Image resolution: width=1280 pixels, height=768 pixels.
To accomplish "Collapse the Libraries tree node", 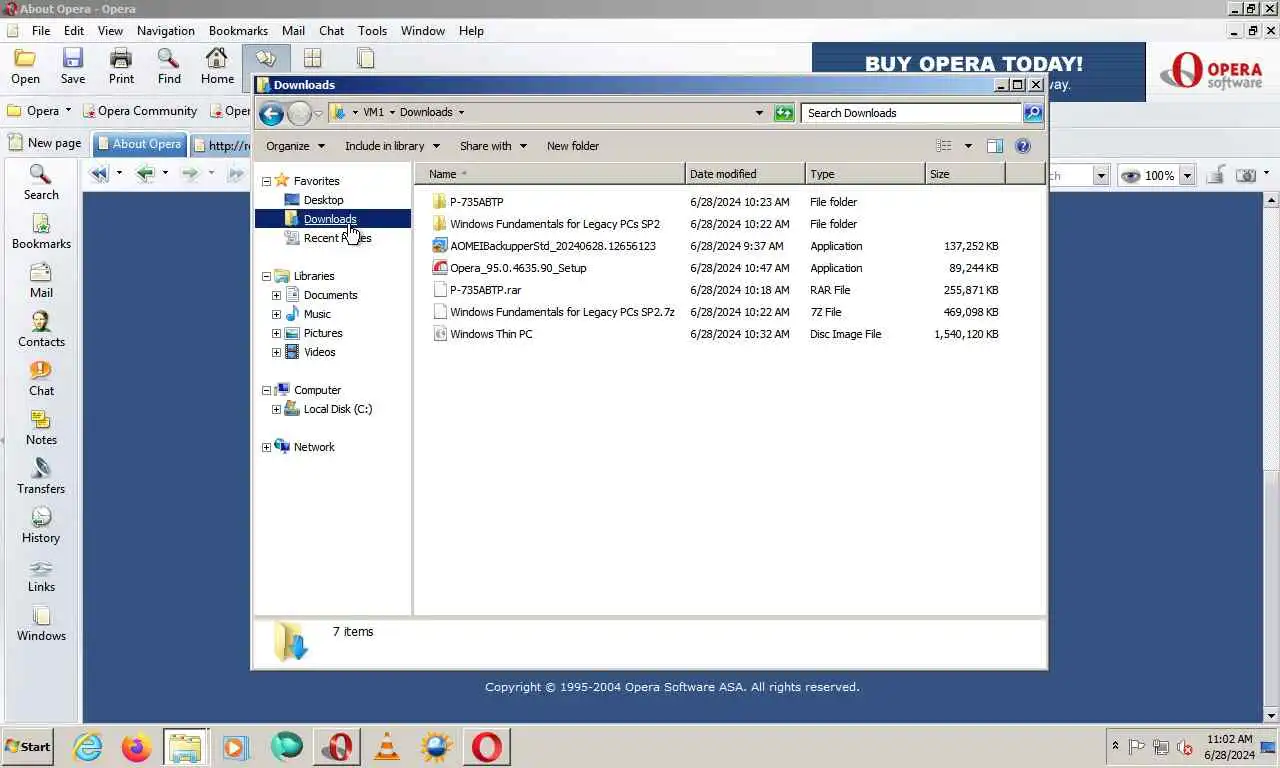I will (x=267, y=277).
